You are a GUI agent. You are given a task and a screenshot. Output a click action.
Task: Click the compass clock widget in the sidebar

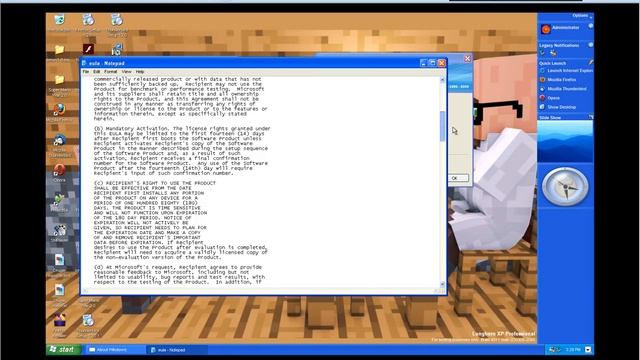pyautogui.click(x=565, y=187)
